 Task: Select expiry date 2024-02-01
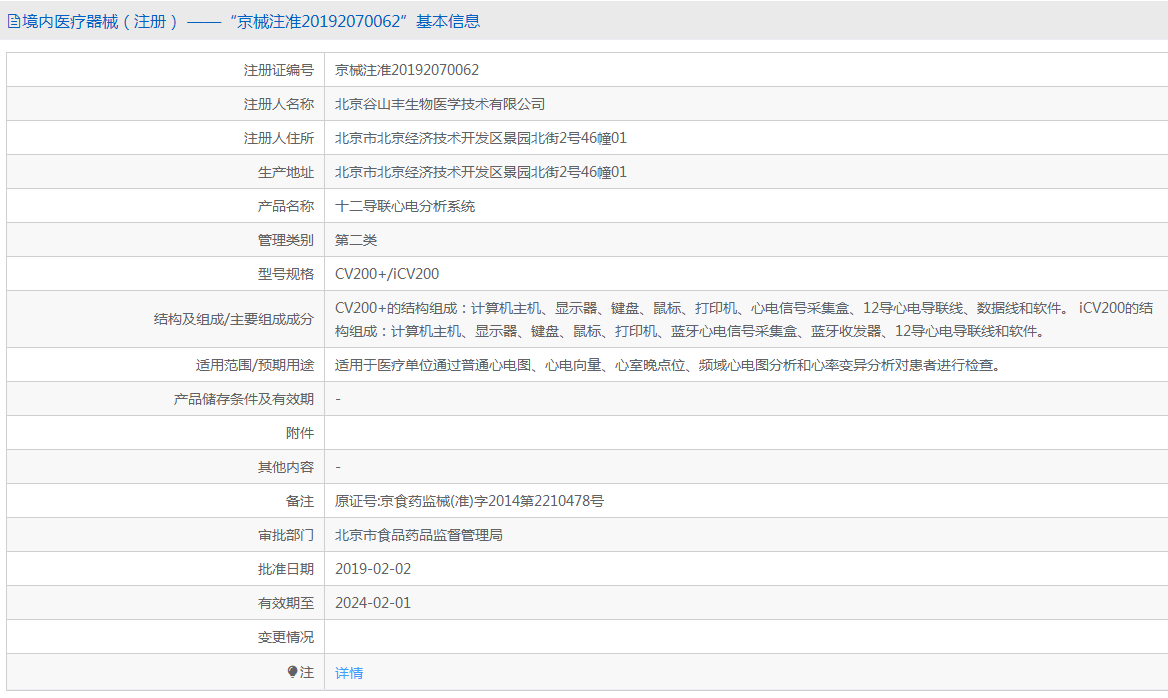click(x=372, y=603)
